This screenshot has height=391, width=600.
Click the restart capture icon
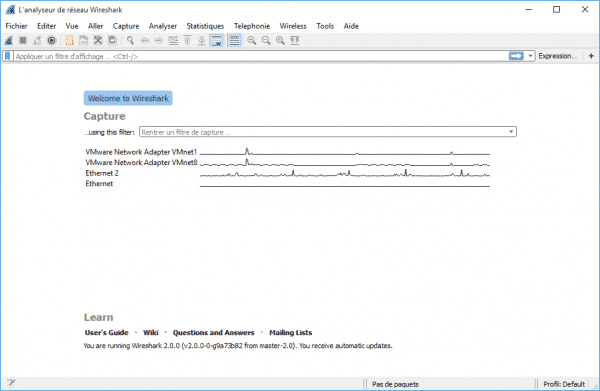[37, 41]
